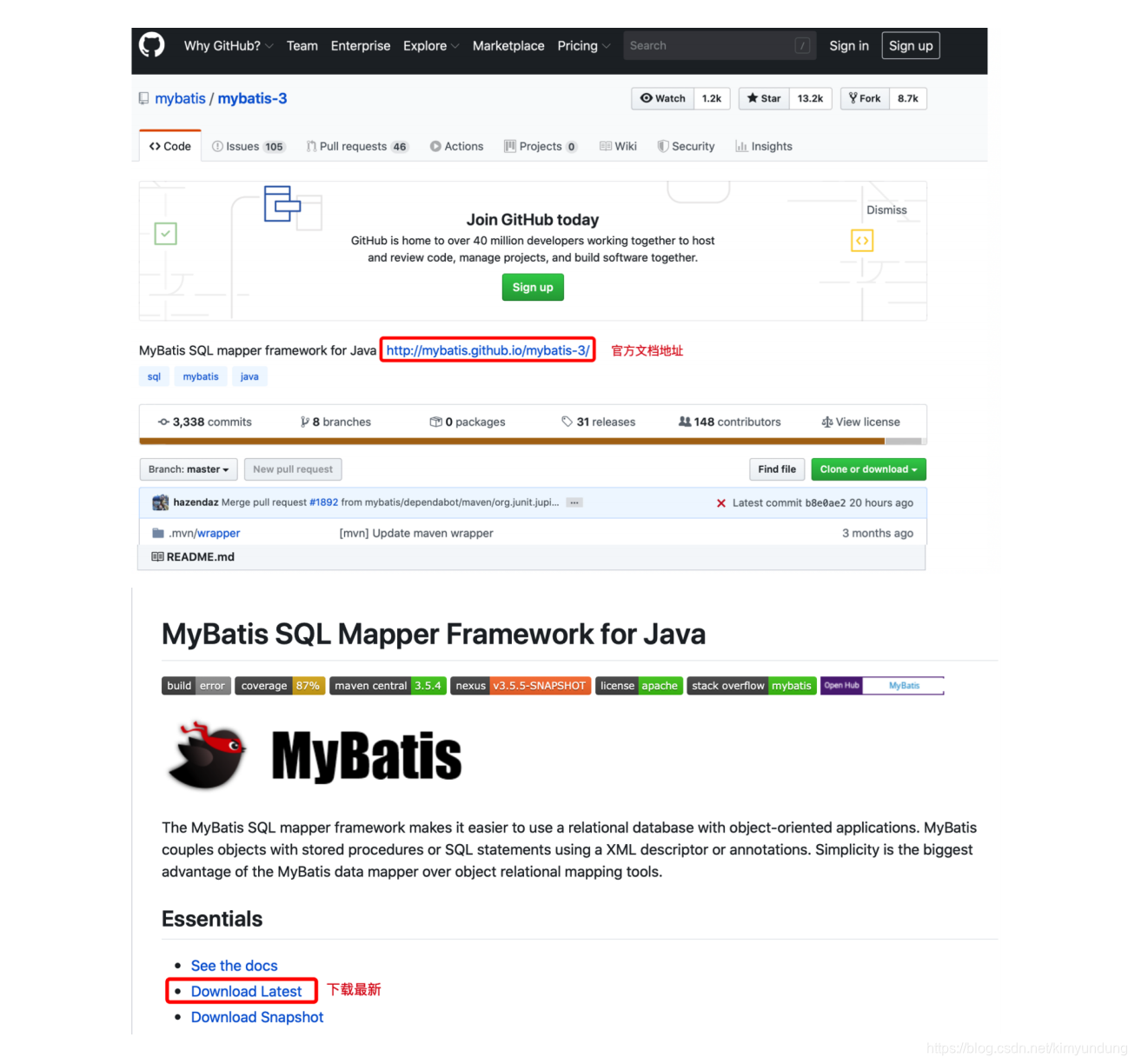
Task: View the 31 releases
Action: tap(599, 422)
